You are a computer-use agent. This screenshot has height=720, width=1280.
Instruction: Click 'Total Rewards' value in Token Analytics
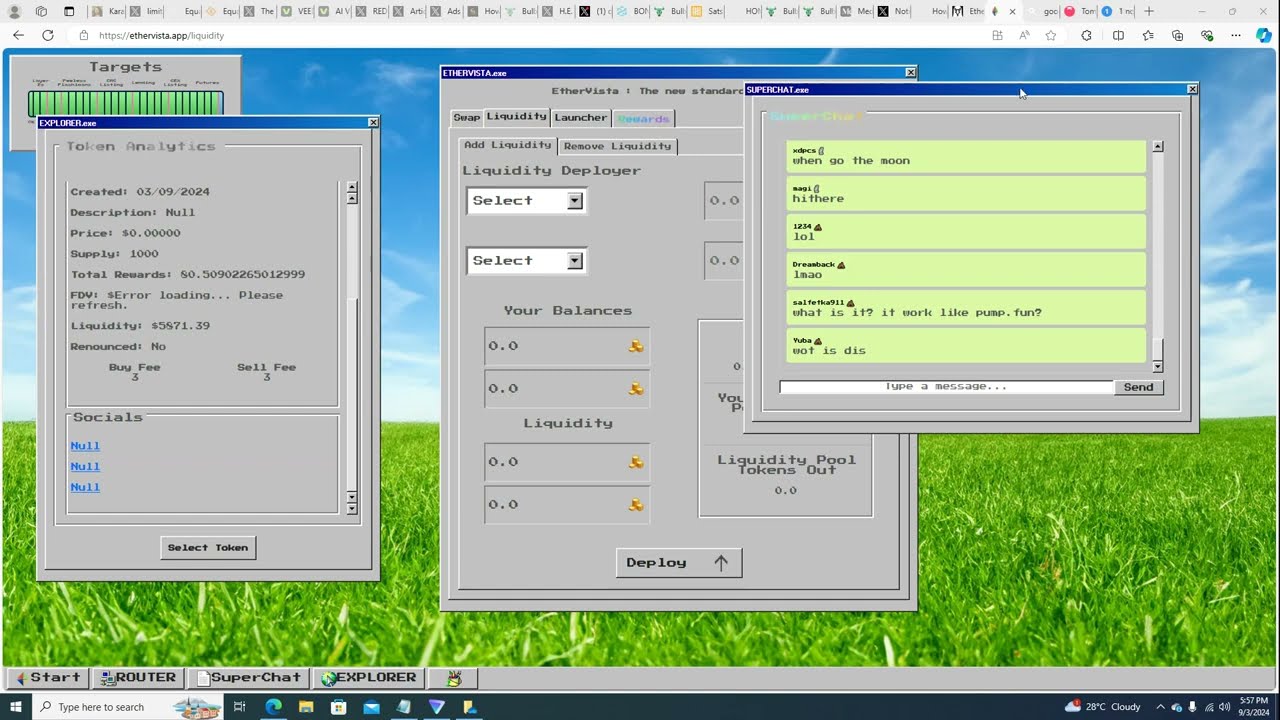coord(243,274)
